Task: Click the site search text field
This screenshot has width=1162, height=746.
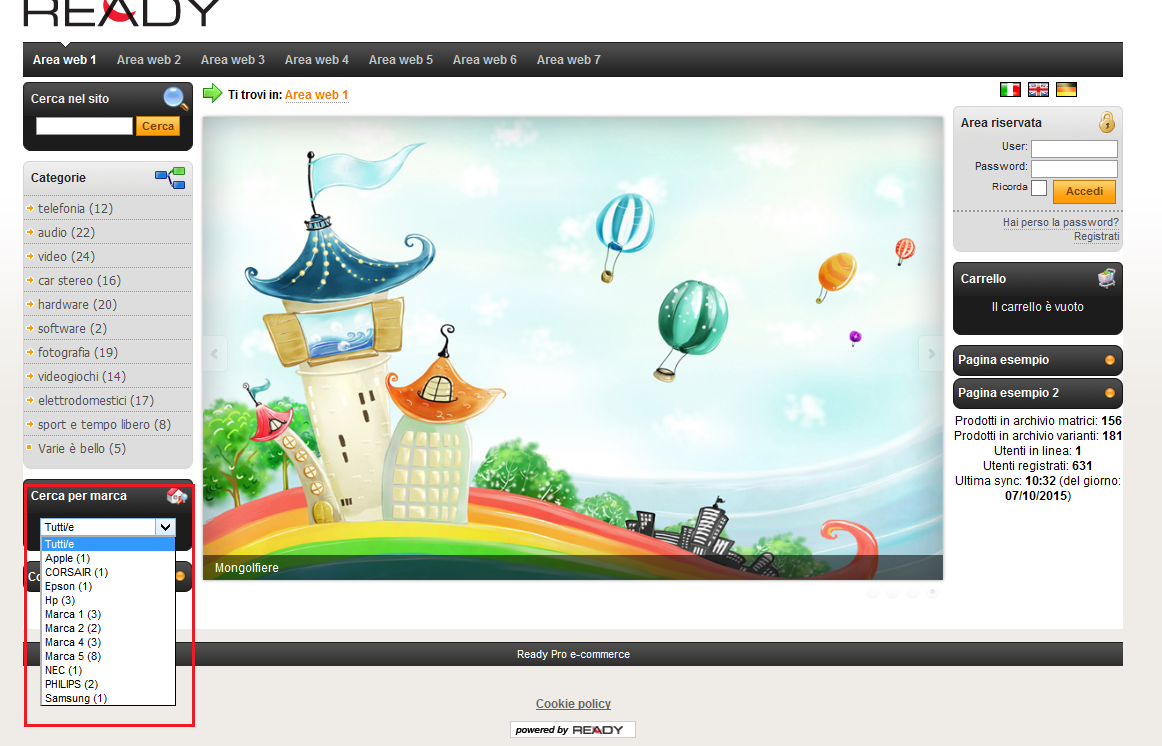Action: click(84, 126)
